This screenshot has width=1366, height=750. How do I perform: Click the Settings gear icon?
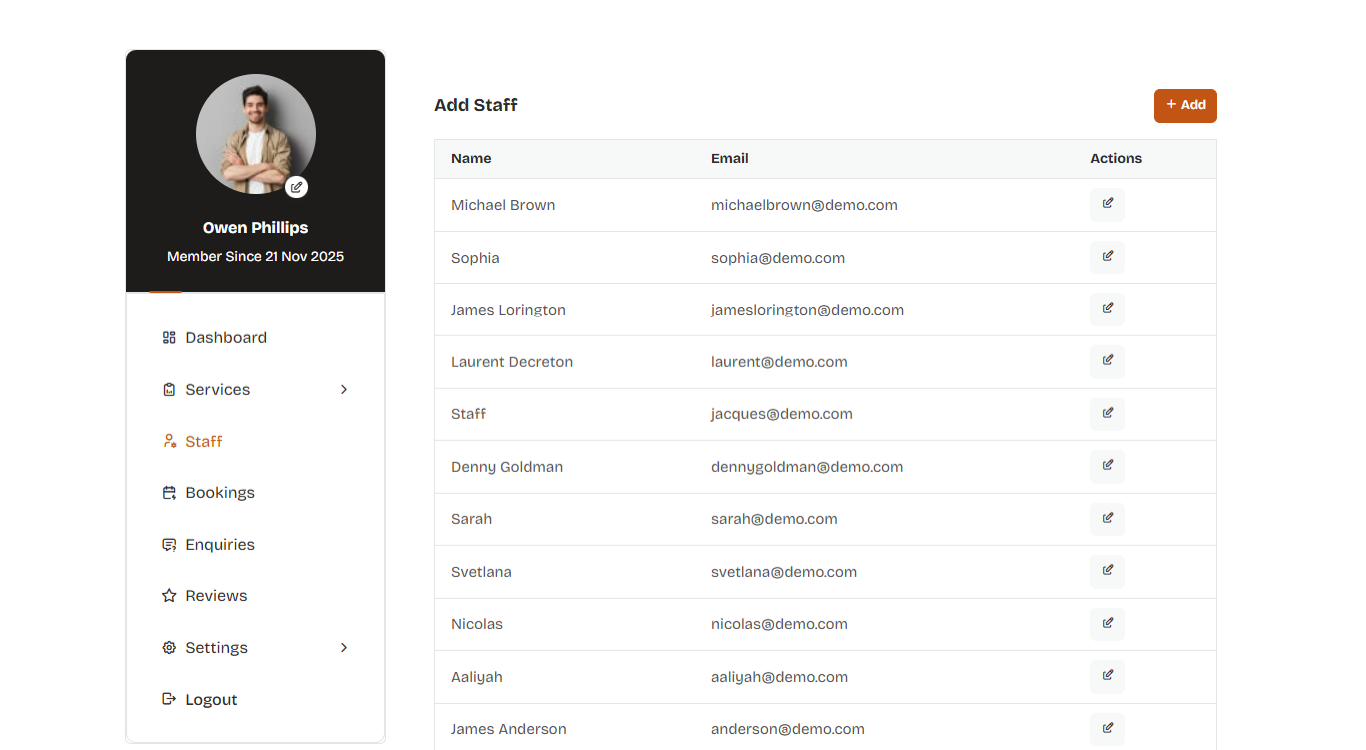point(169,648)
